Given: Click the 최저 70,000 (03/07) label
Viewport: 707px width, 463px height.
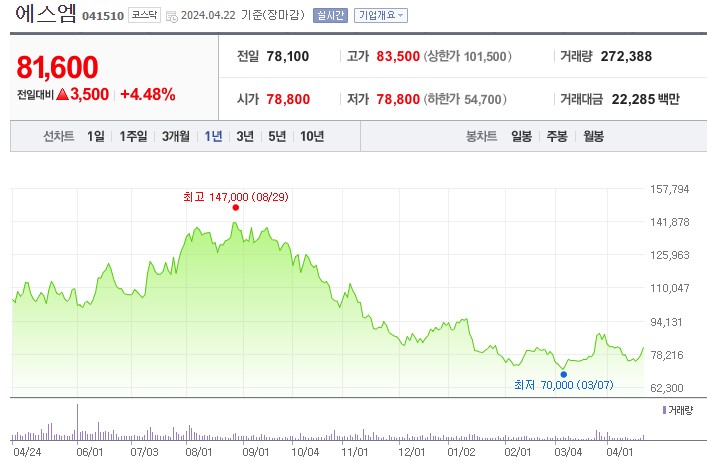Looking at the screenshot, I should click(x=564, y=385).
